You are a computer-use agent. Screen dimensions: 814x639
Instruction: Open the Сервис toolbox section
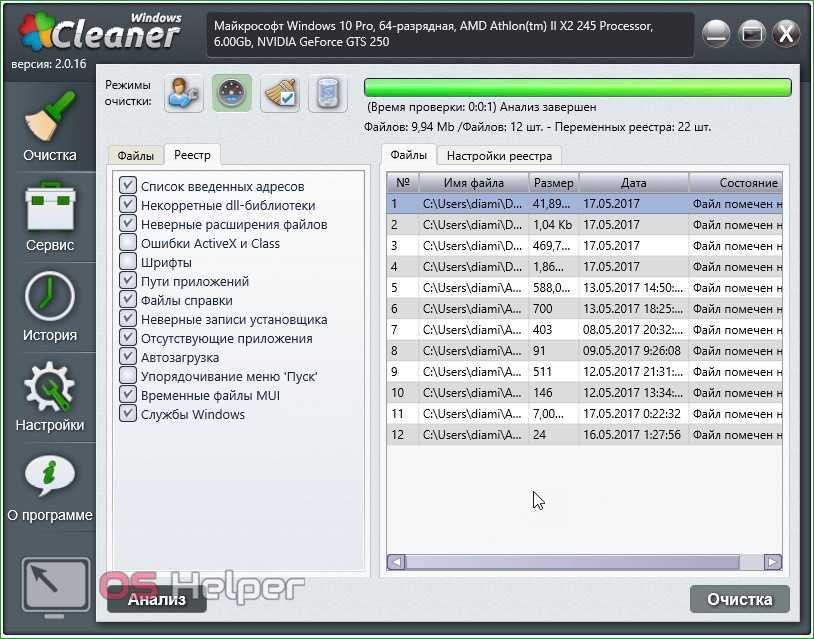(50, 217)
